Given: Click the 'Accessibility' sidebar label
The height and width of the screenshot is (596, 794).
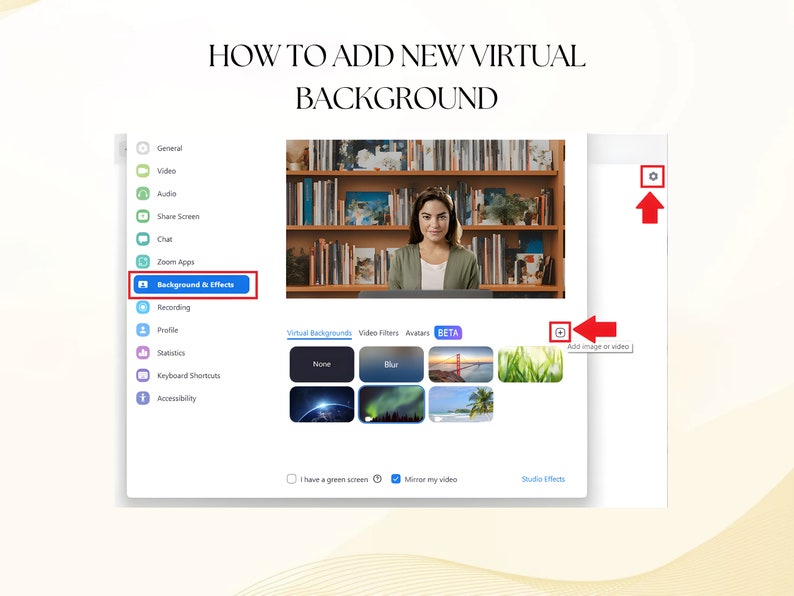Looking at the screenshot, I should 177,399.
